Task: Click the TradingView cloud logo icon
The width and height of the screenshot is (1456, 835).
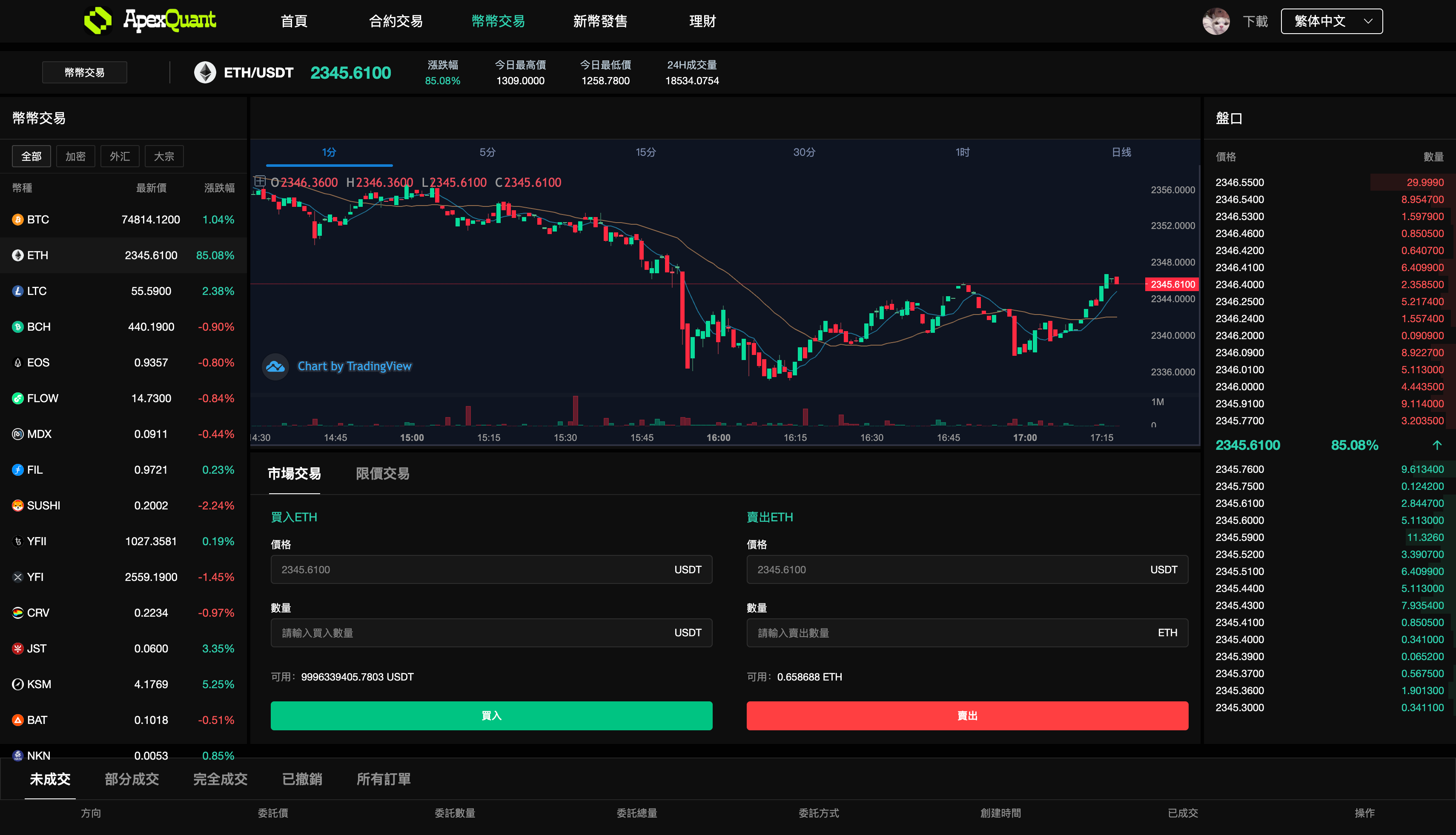Action: (275, 366)
